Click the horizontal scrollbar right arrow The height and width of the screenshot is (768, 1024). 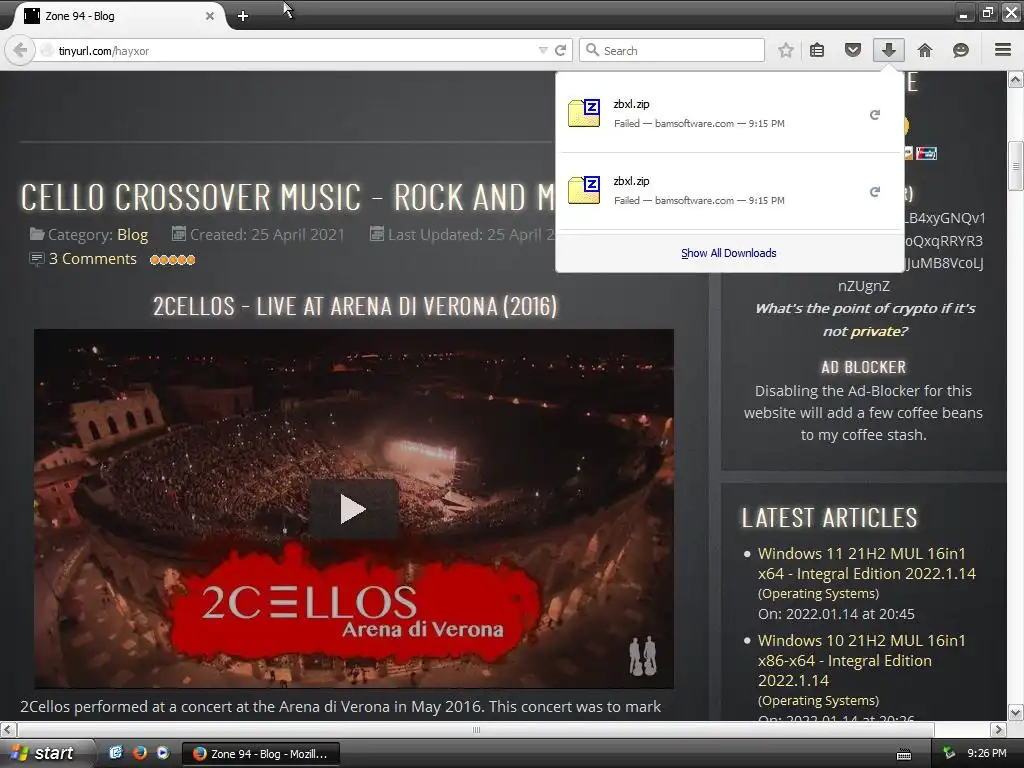pos(999,729)
